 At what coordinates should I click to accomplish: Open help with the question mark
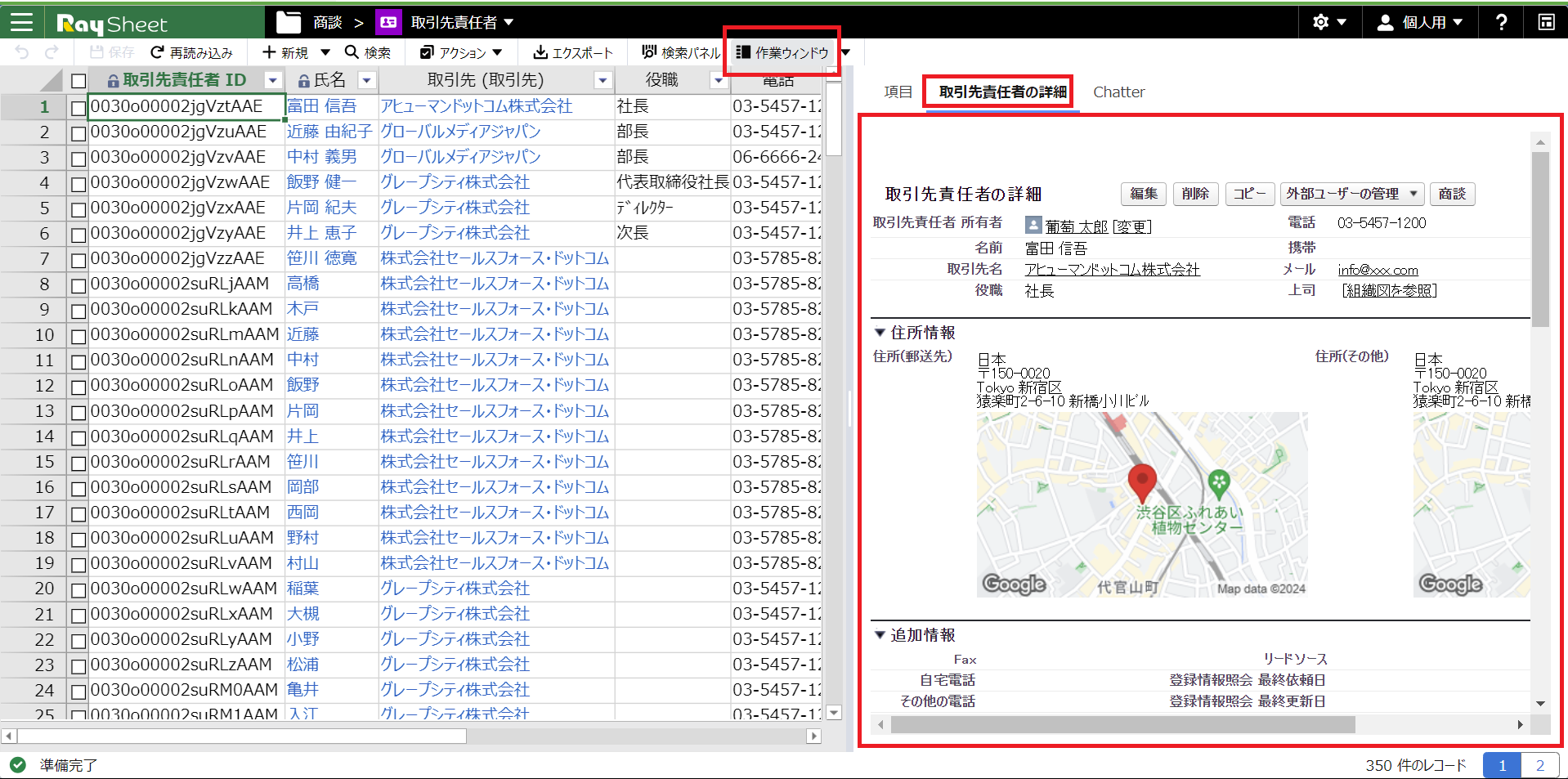pos(1501,22)
